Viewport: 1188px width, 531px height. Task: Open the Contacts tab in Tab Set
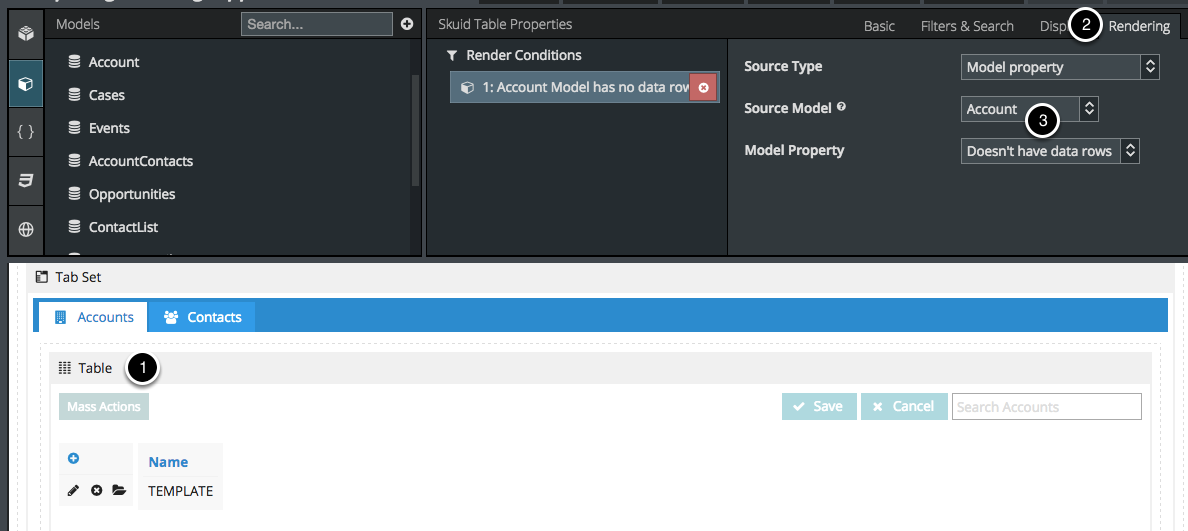coord(203,317)
